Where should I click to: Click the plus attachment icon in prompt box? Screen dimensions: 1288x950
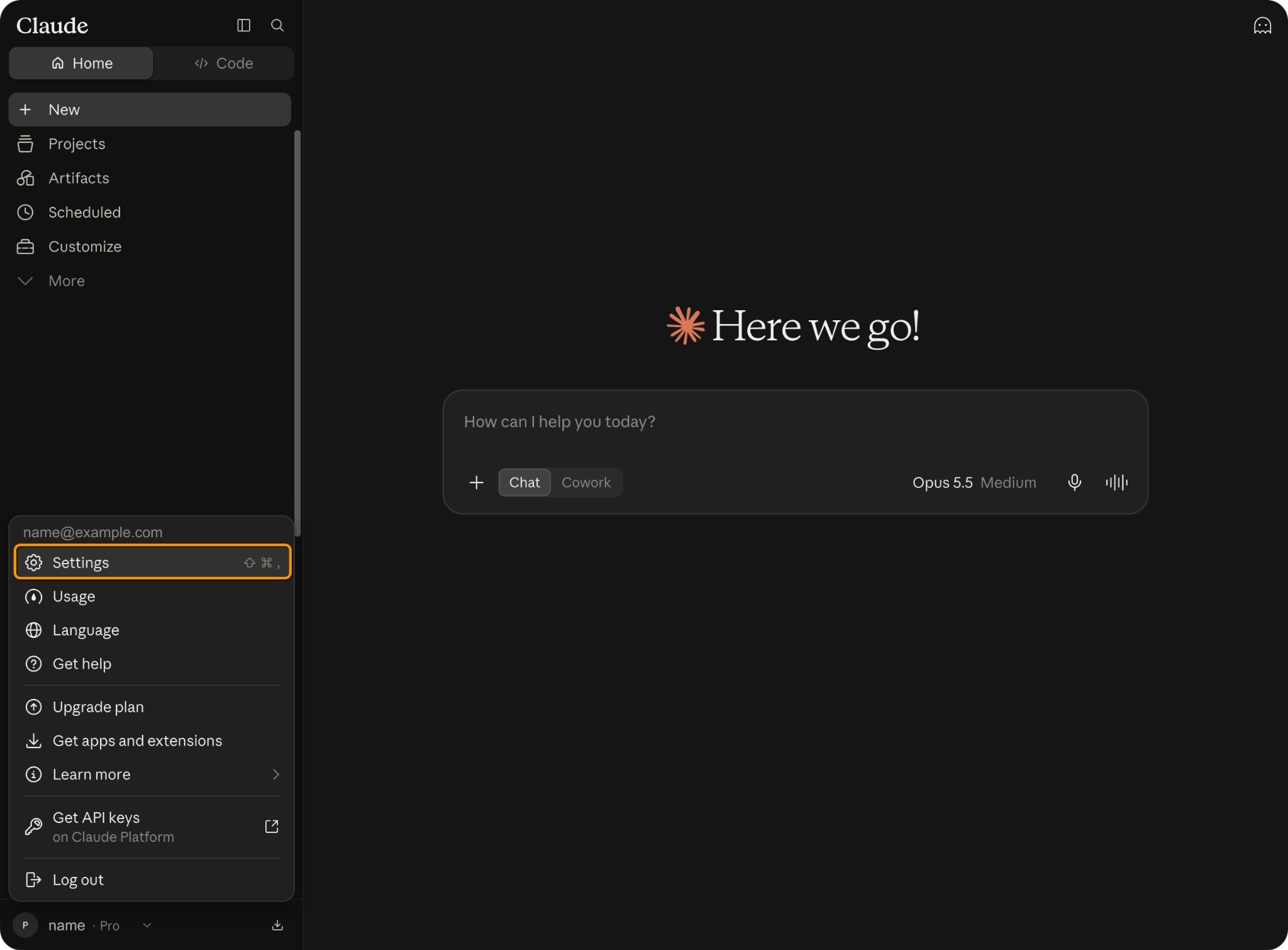[477, 483]
